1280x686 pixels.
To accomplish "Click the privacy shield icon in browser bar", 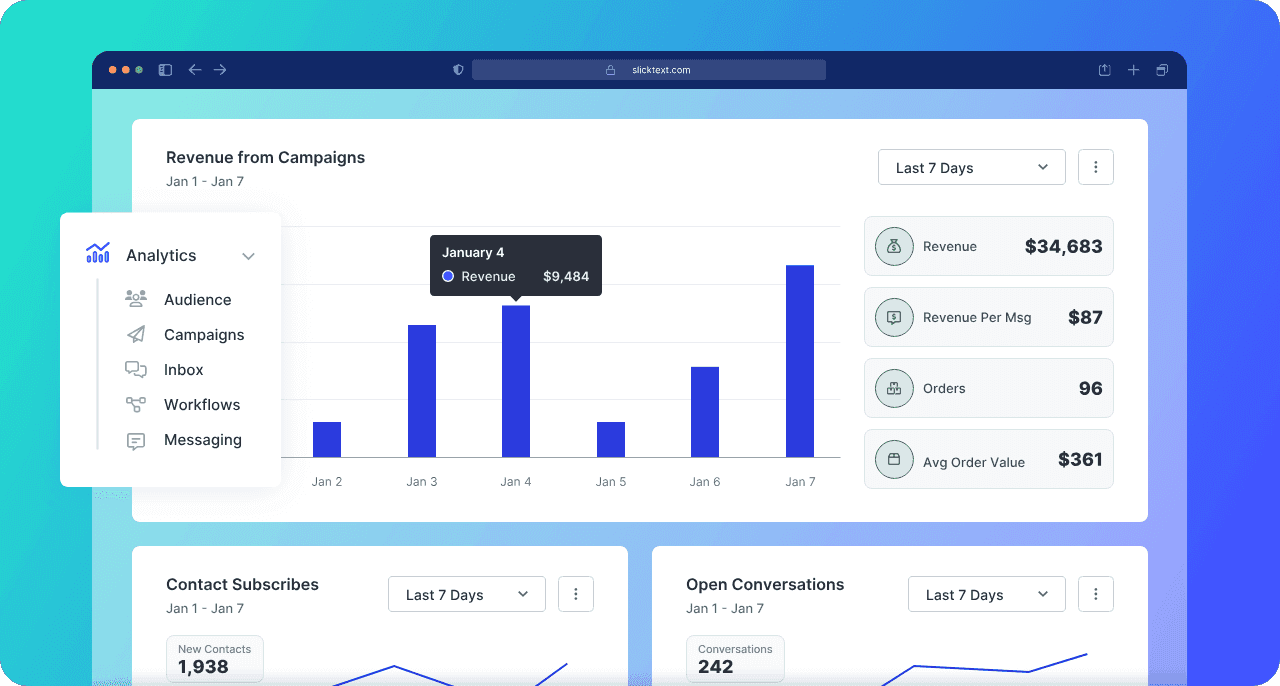I will coord(459,70).
